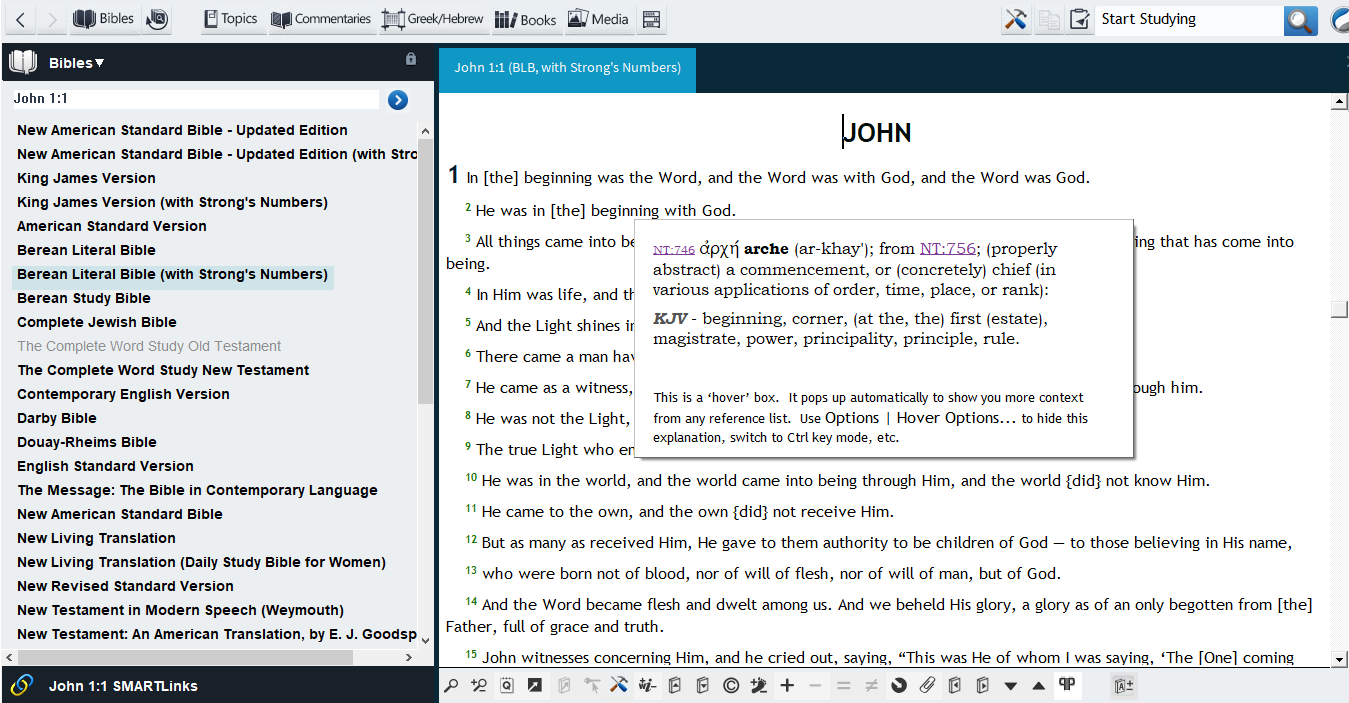This screenshot has width=1349, height=703.
Task: Go back with the left arrow button
Action: 20,19
